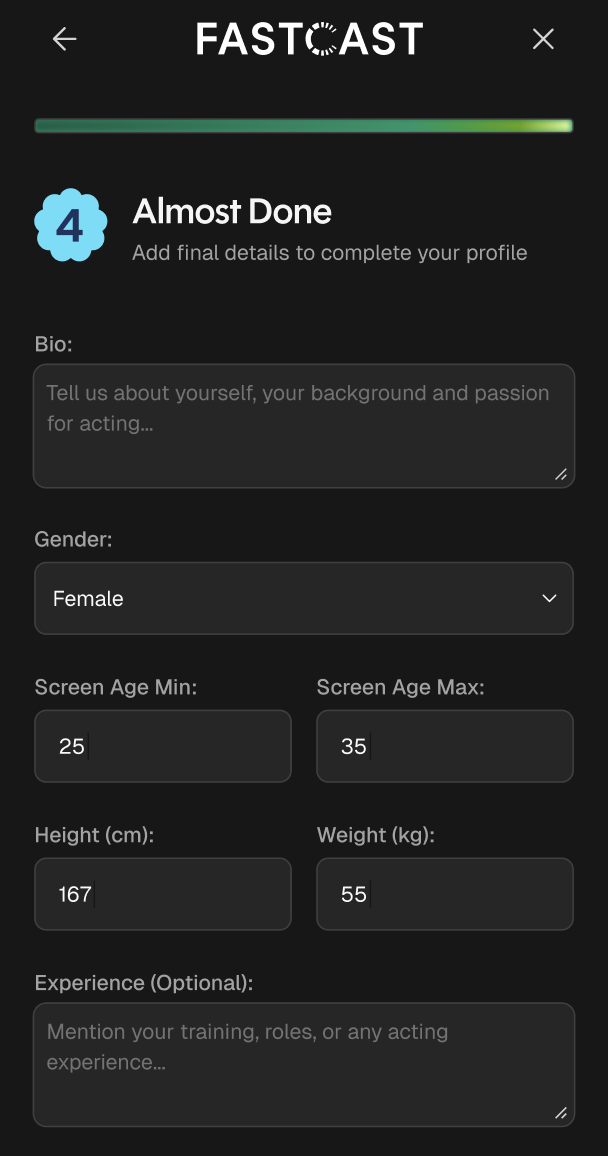Click the FASTCAST logo
The width and height of the screenshot is (608, 1156).
pyautogui.click(x=310, y=39)
